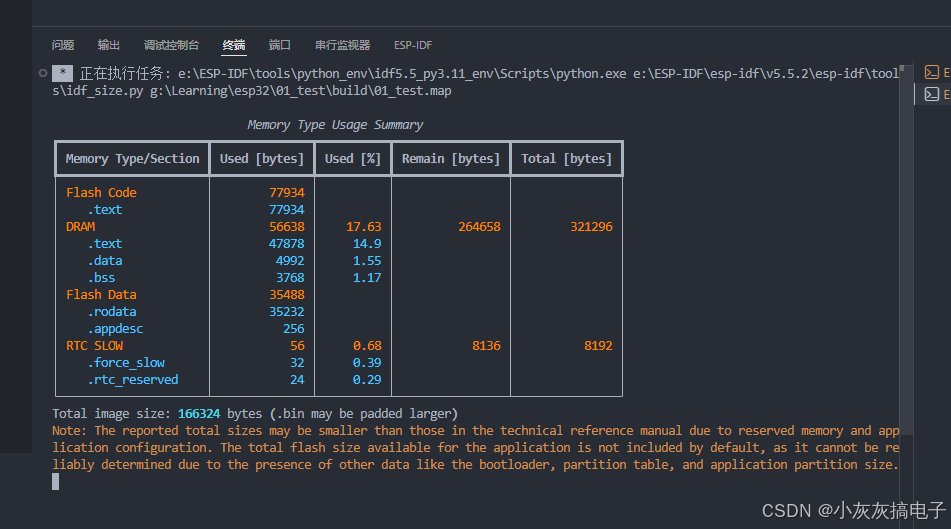Click the RTC SLOW row label
The width and height of the screenshot is (951, 529).
pyautogui.click(x=95, y=345)
